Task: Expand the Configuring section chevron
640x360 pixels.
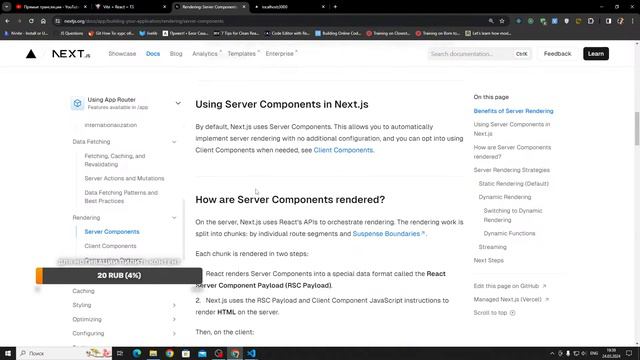Action: pyautogui.click(x=174, y=333)
